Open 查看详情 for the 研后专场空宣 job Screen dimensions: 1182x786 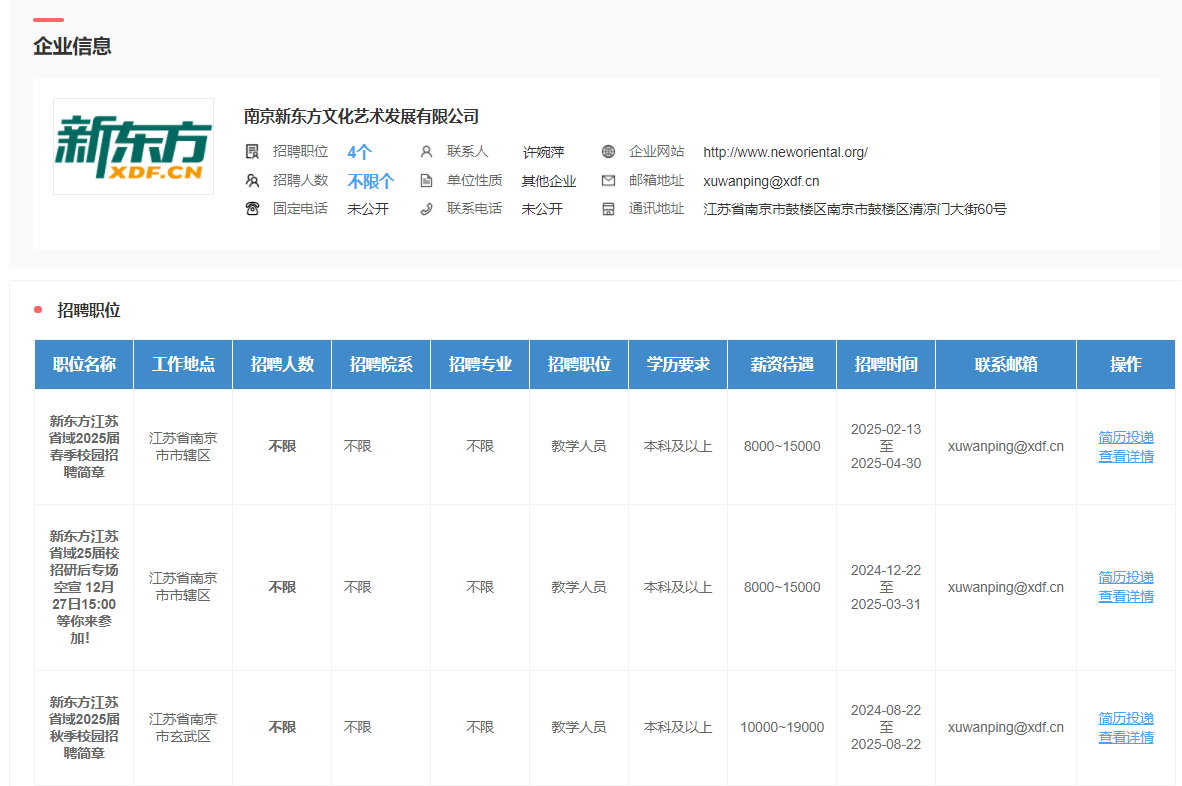click(x=1125, y=596)
